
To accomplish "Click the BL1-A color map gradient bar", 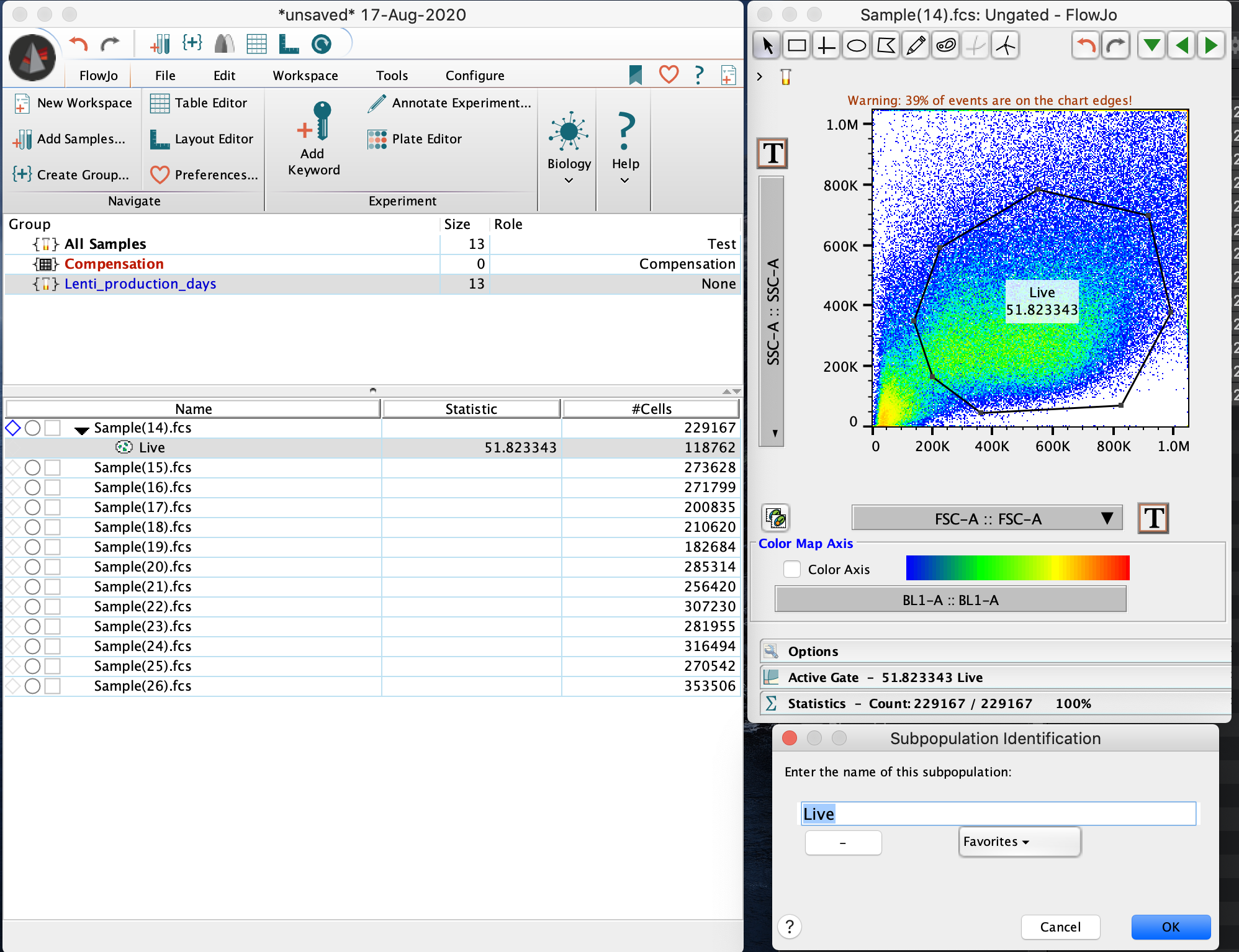I will click(1017, 567).
